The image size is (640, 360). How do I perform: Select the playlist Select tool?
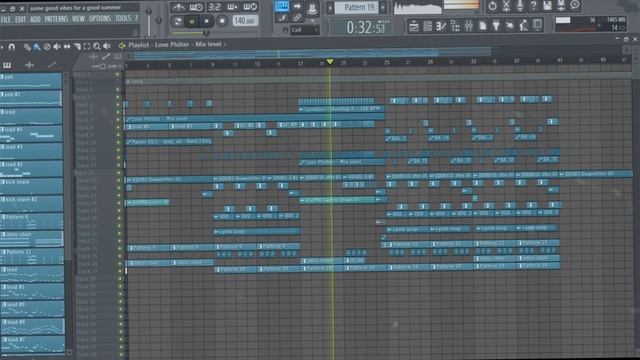87,47
